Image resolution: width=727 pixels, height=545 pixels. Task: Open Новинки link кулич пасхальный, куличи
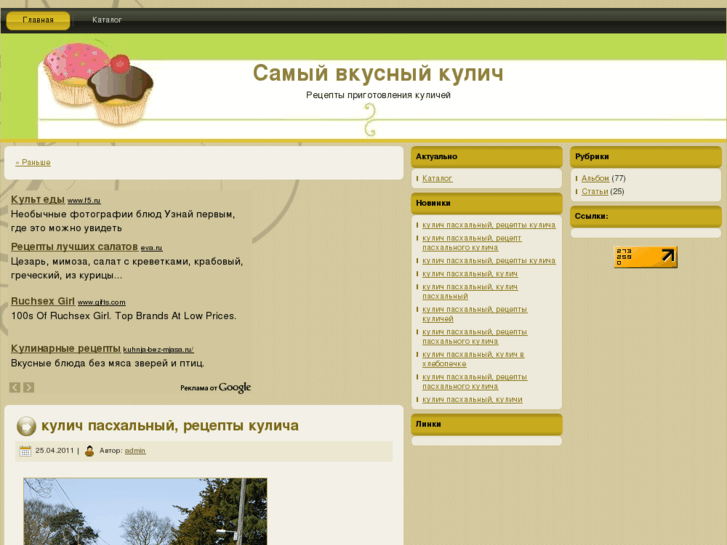[472, 399]
